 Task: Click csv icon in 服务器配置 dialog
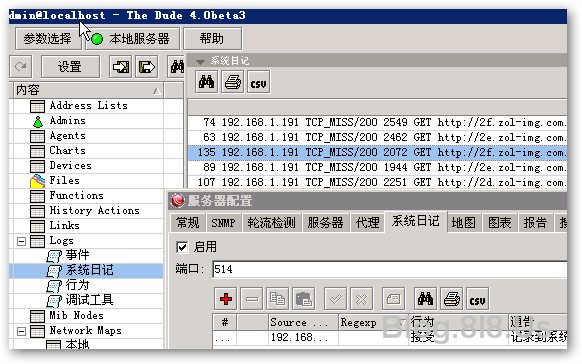[477, 299]
